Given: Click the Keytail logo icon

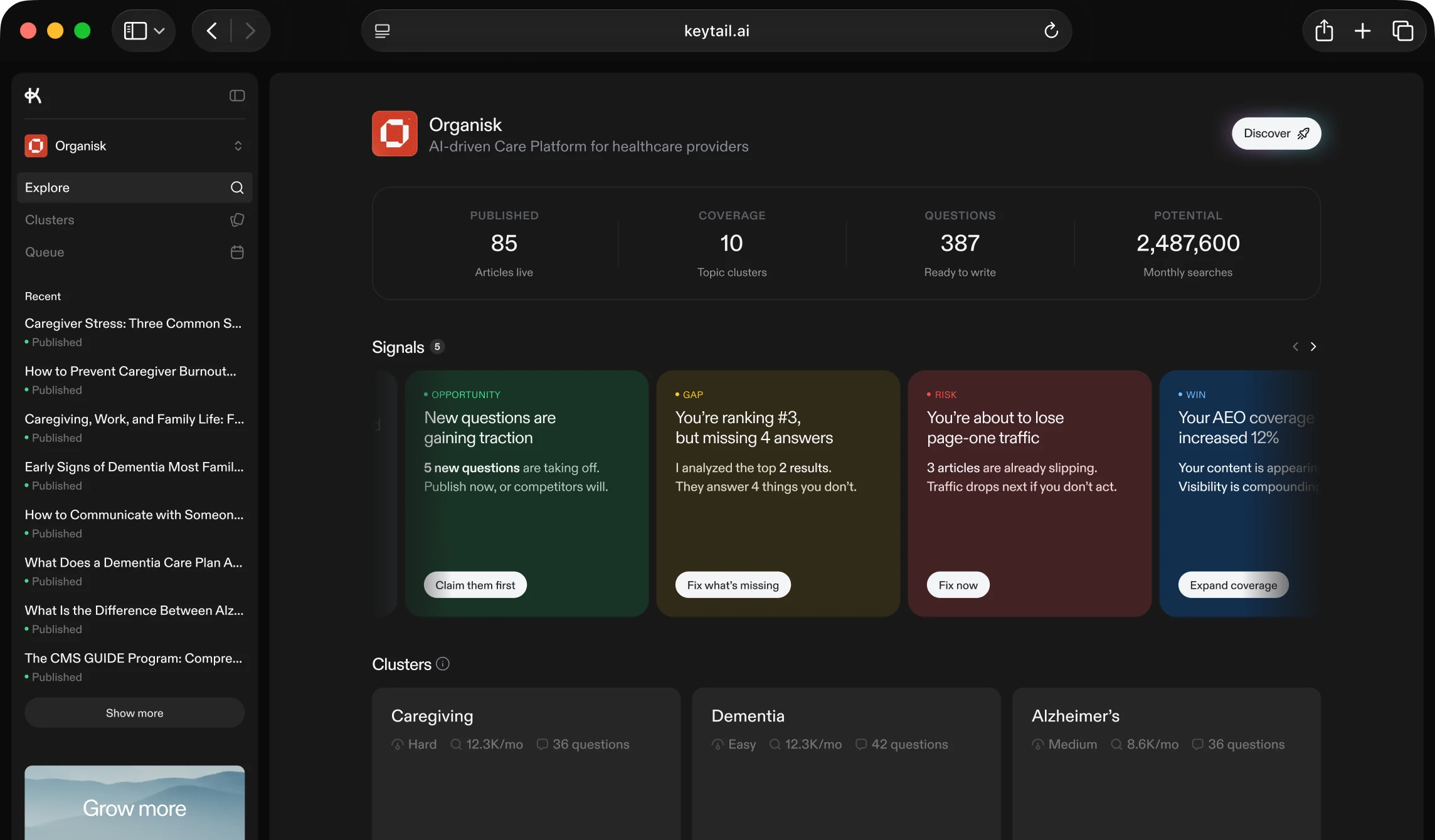Looking at the screenshot, I should pyautogui.click(x=33, y=95).
